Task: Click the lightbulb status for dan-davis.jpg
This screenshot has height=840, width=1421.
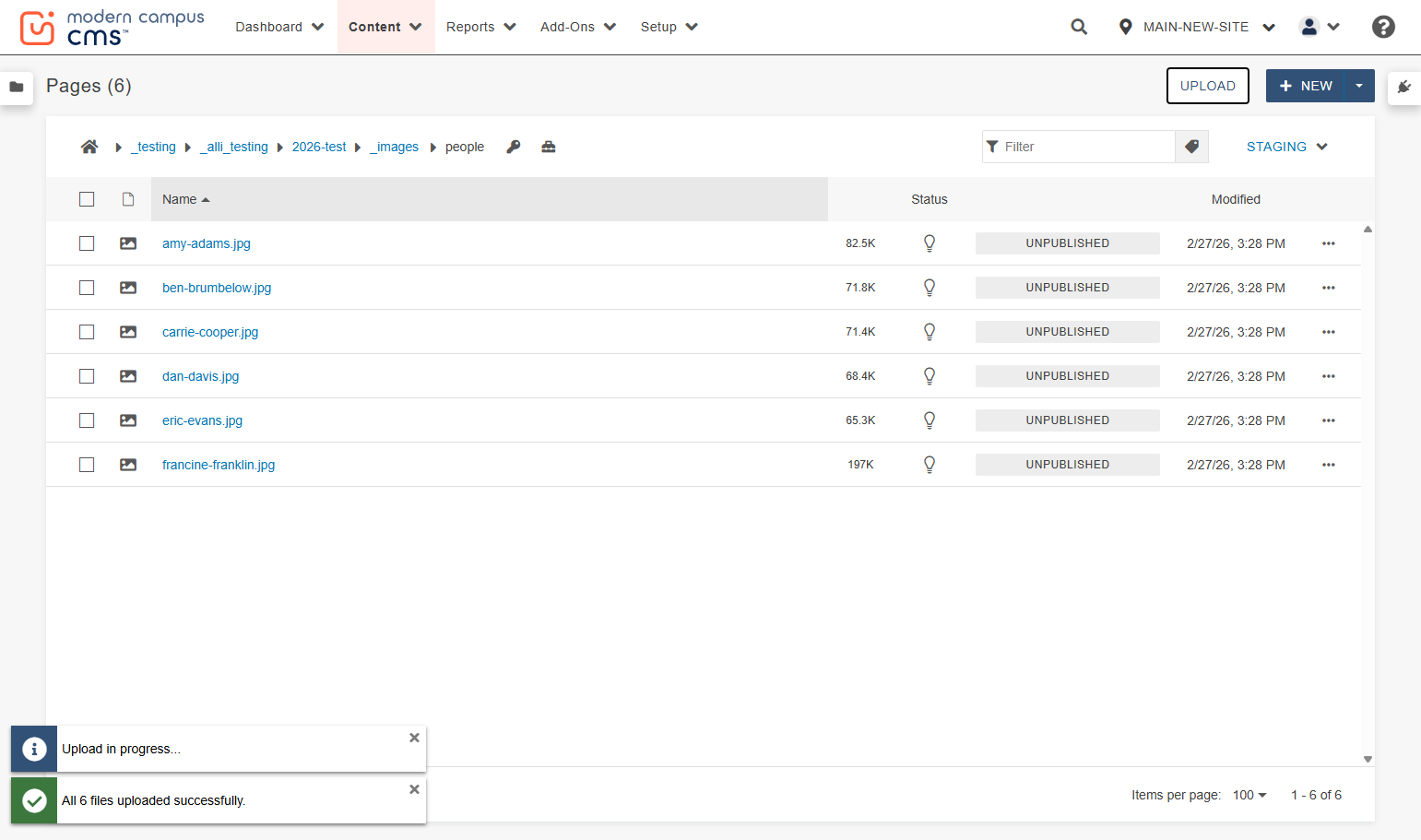Action: coord(930,376)
